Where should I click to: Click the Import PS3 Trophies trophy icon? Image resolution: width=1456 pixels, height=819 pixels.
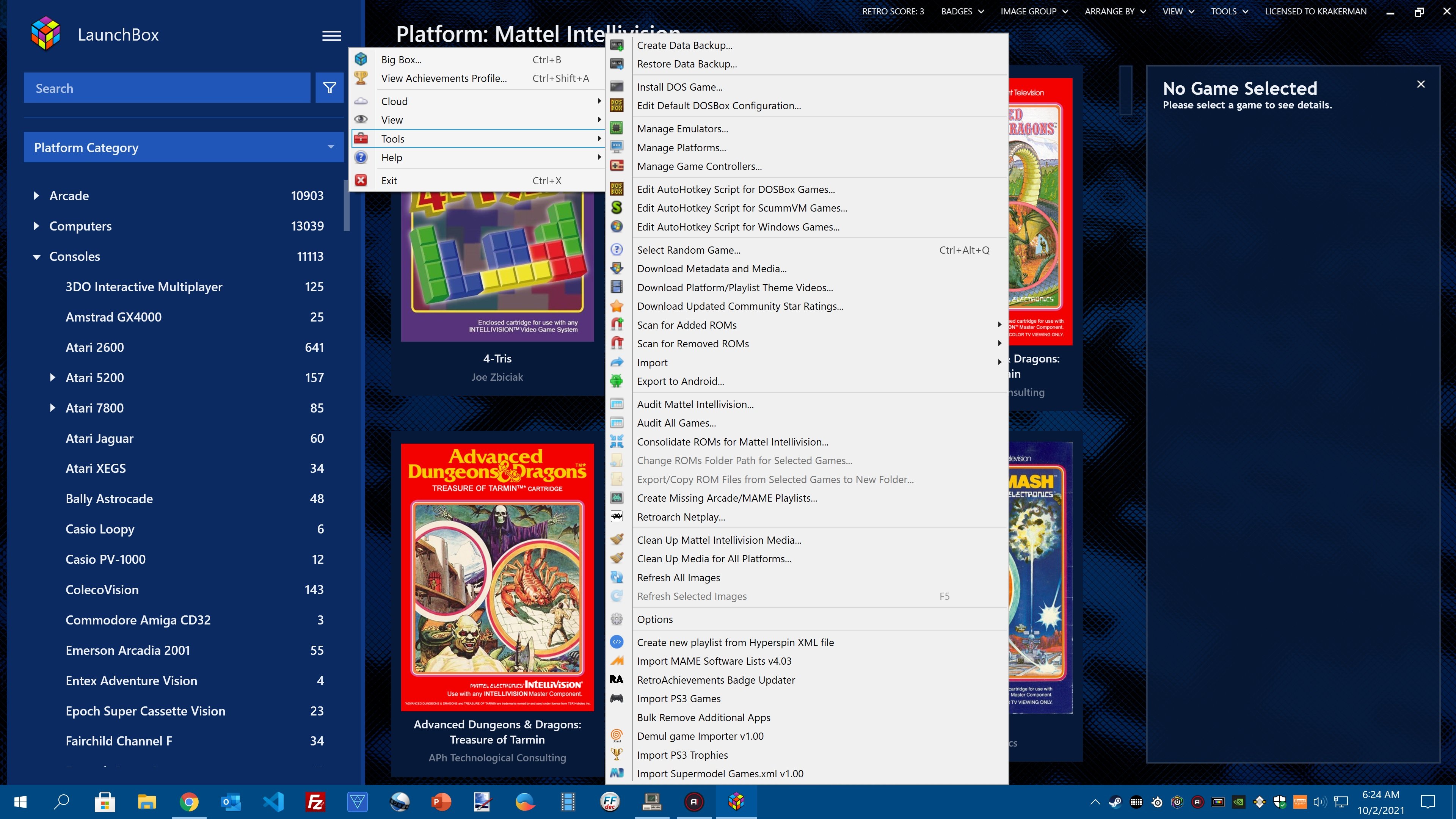tap(617, 755)
